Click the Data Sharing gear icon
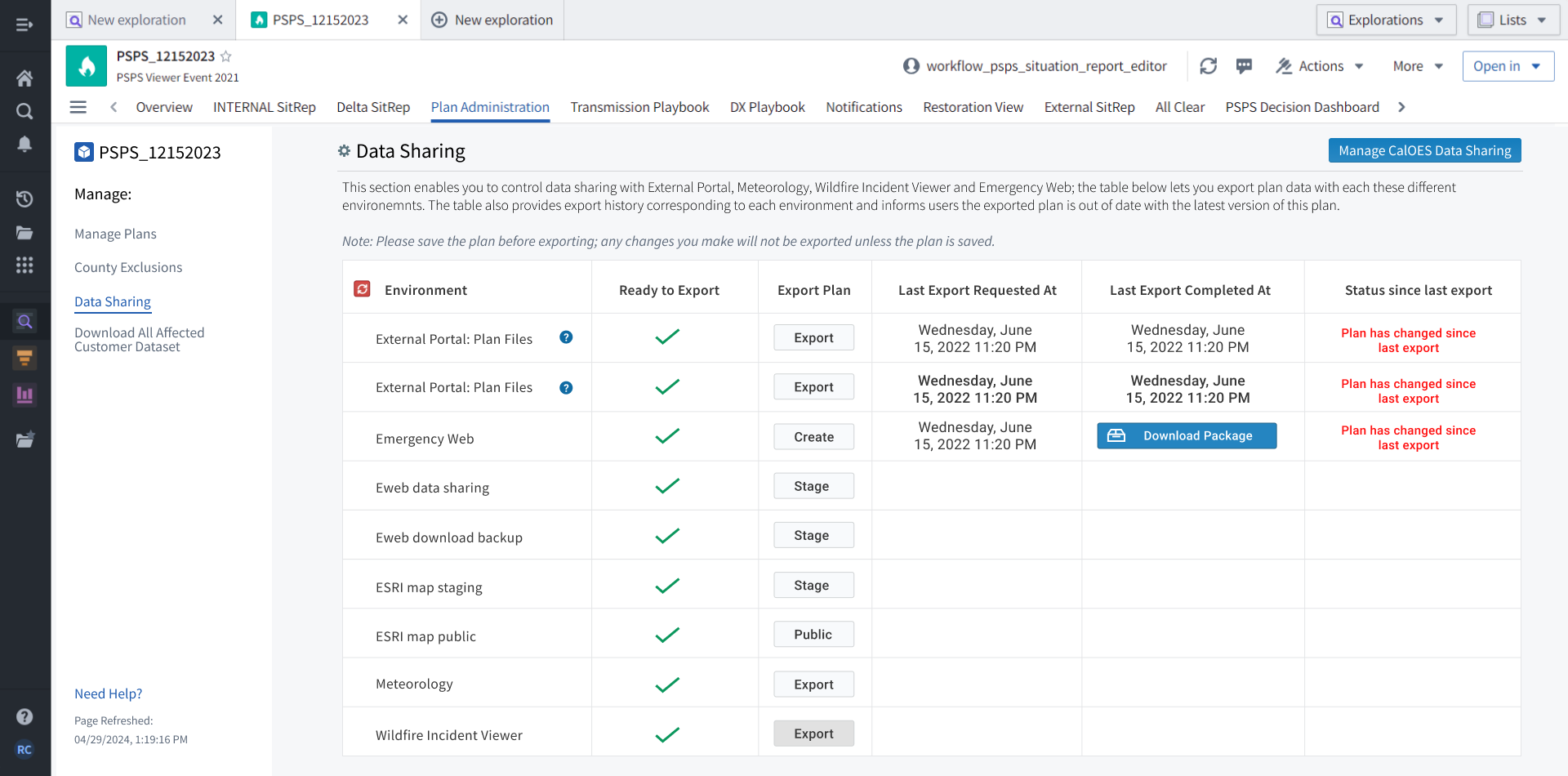Screen dimensions: 1568x776 click(x=345, y=151)
